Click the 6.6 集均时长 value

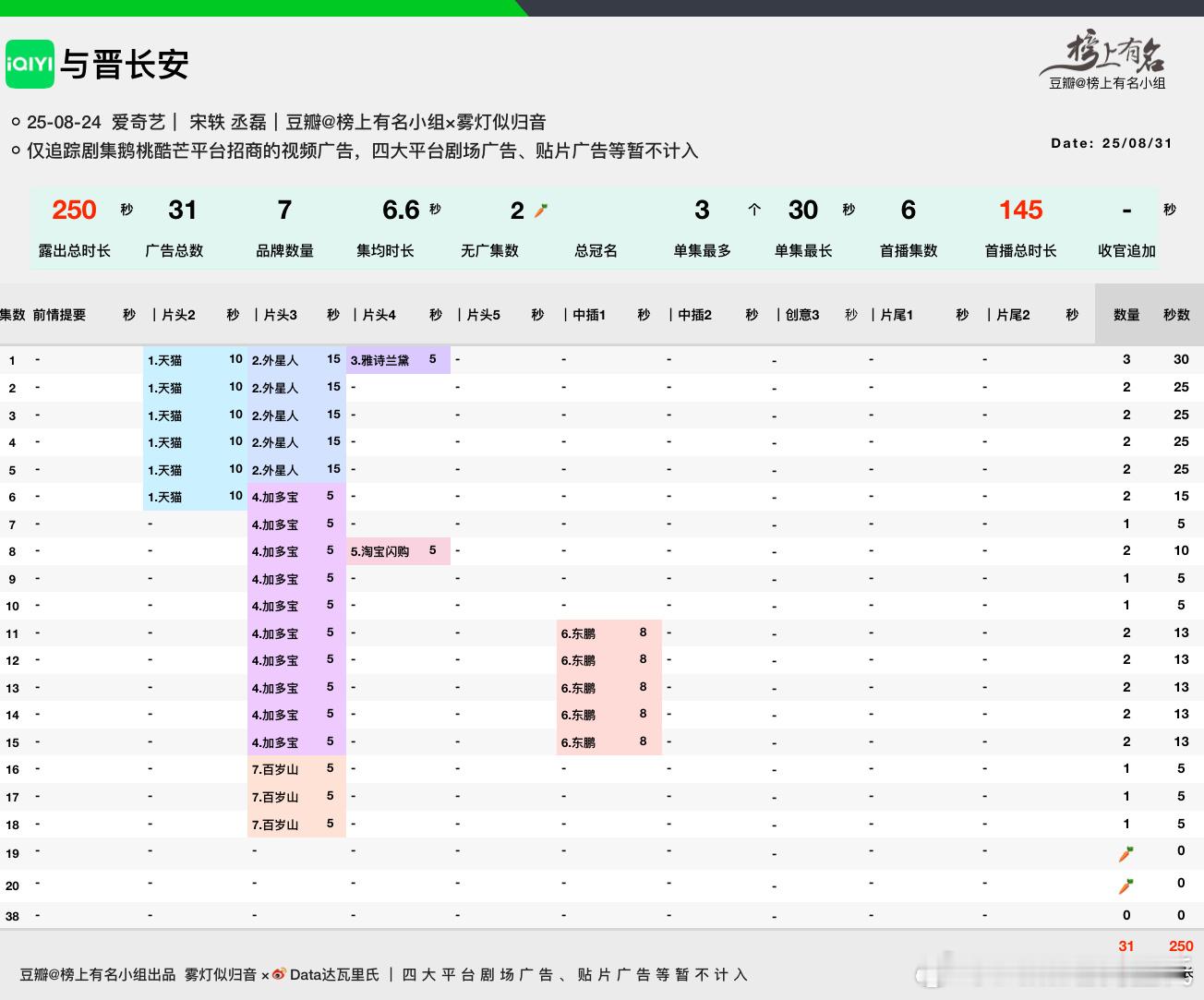tap(401, 210)
